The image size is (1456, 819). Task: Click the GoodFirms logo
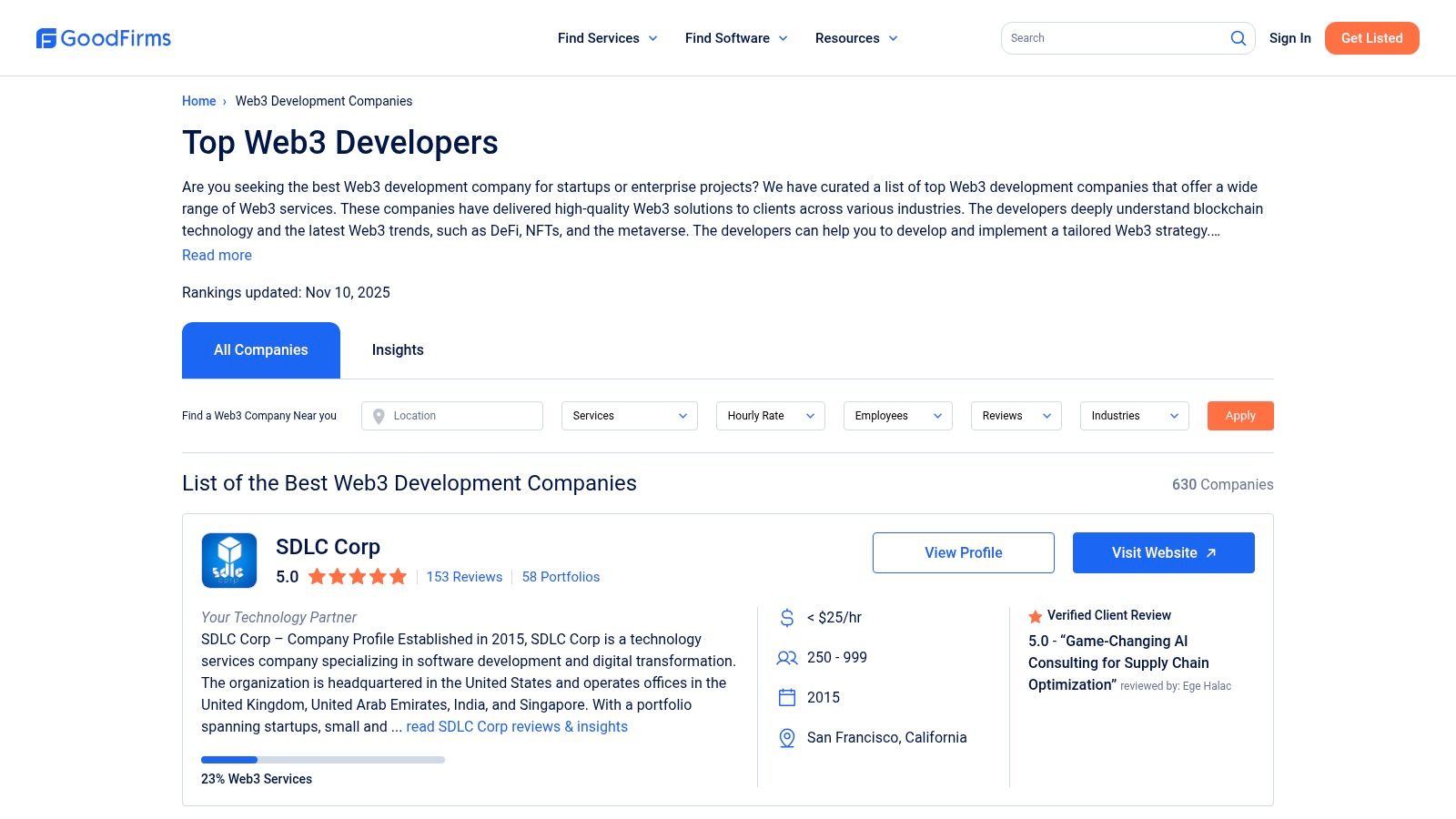(104, 38)
